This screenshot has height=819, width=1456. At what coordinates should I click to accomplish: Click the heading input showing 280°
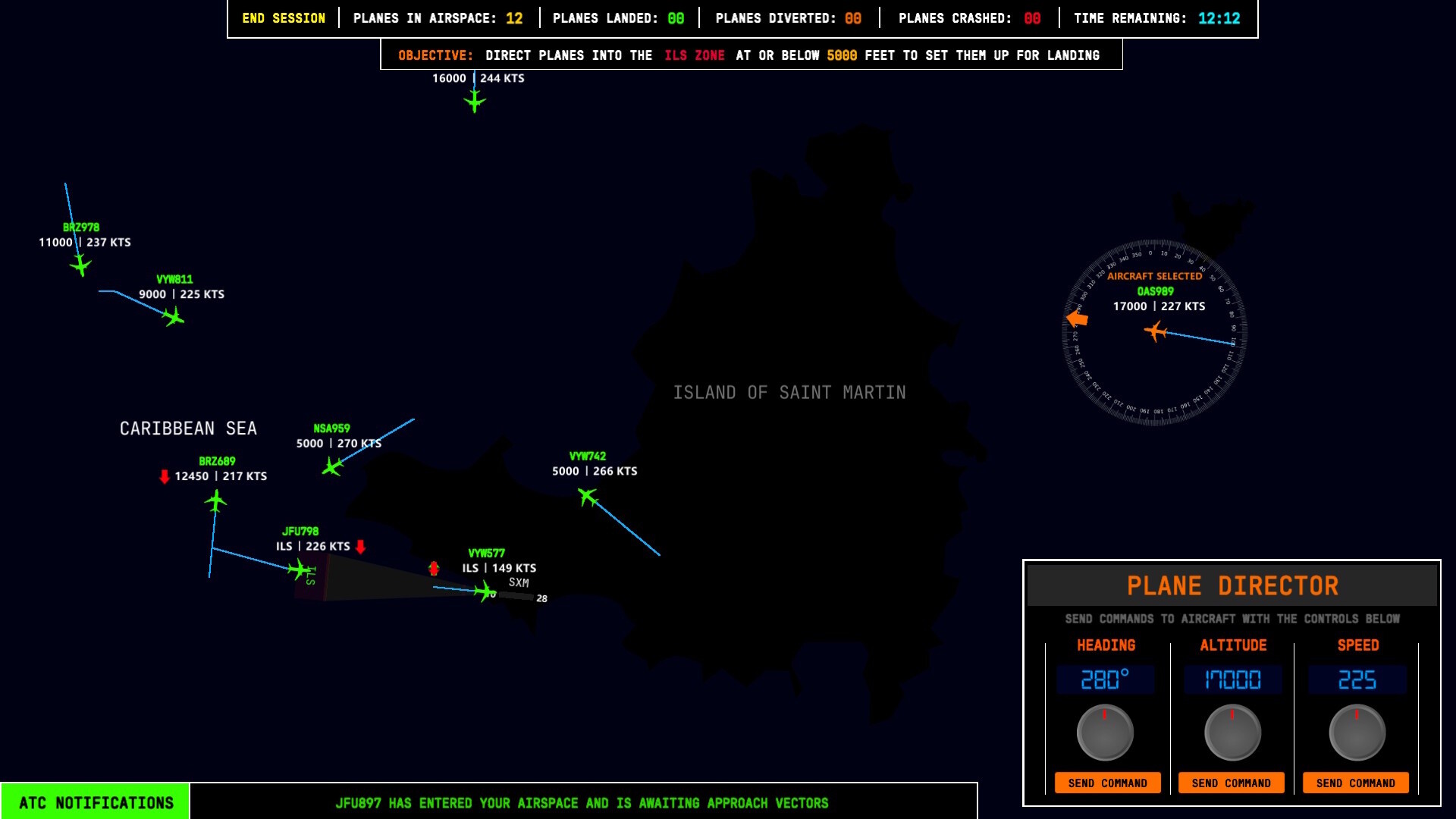1106,679
